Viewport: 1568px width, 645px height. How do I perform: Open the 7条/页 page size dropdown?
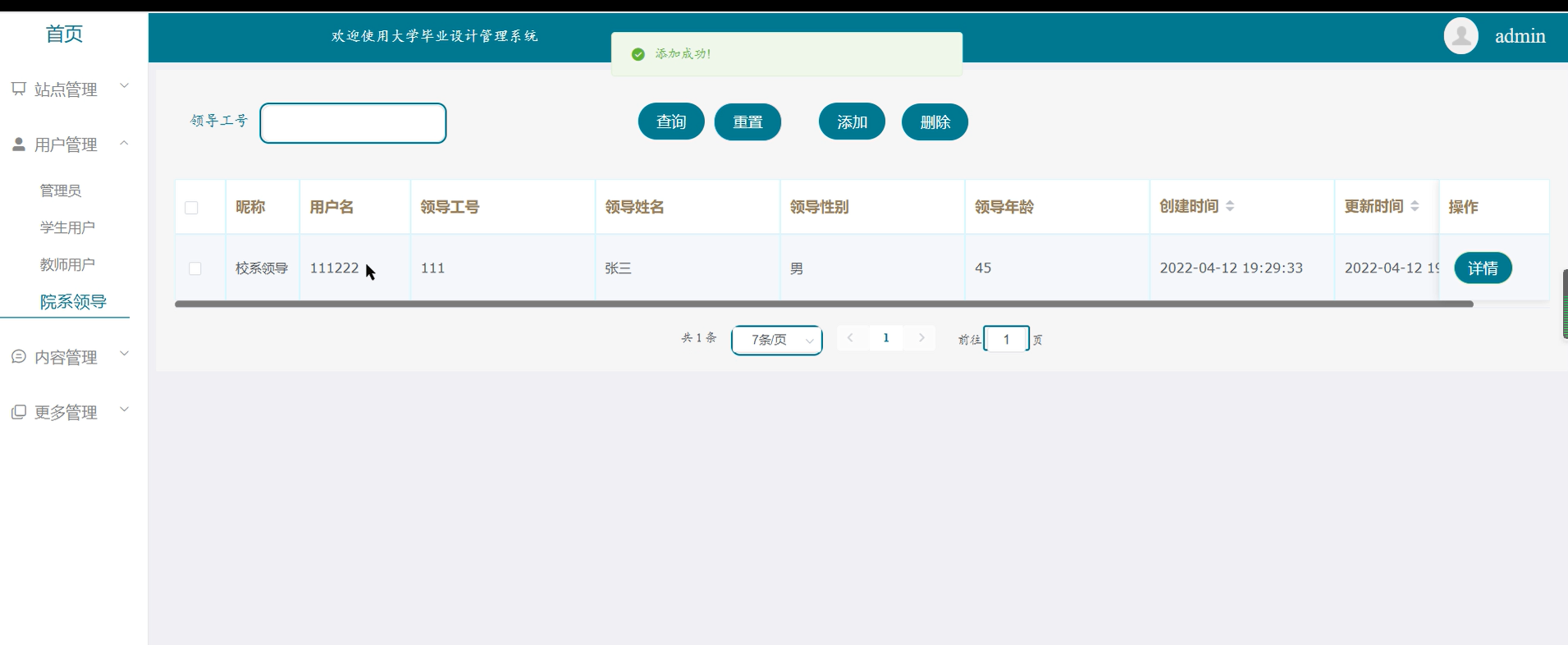(776, 340)
